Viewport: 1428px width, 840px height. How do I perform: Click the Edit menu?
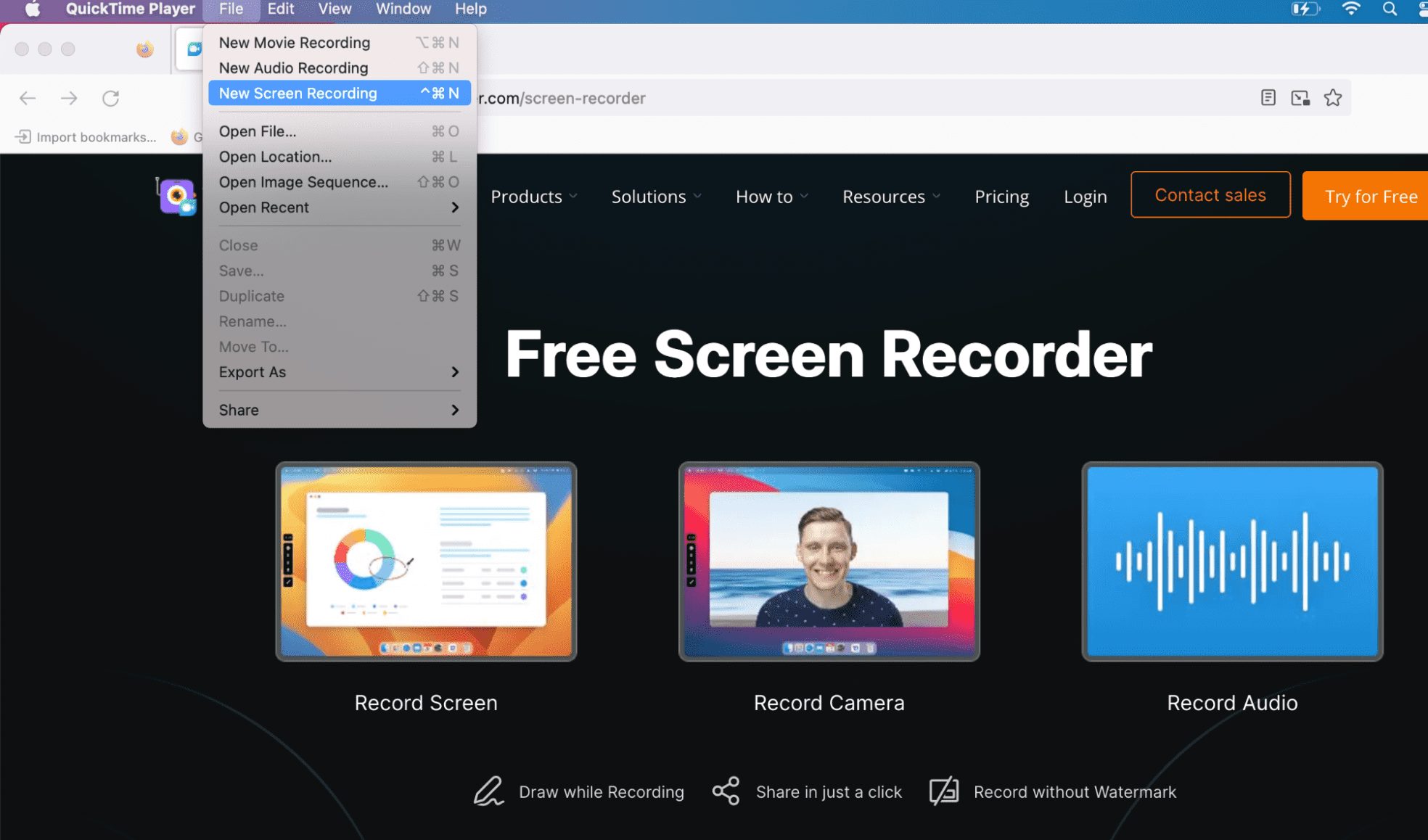click(281, 8)
